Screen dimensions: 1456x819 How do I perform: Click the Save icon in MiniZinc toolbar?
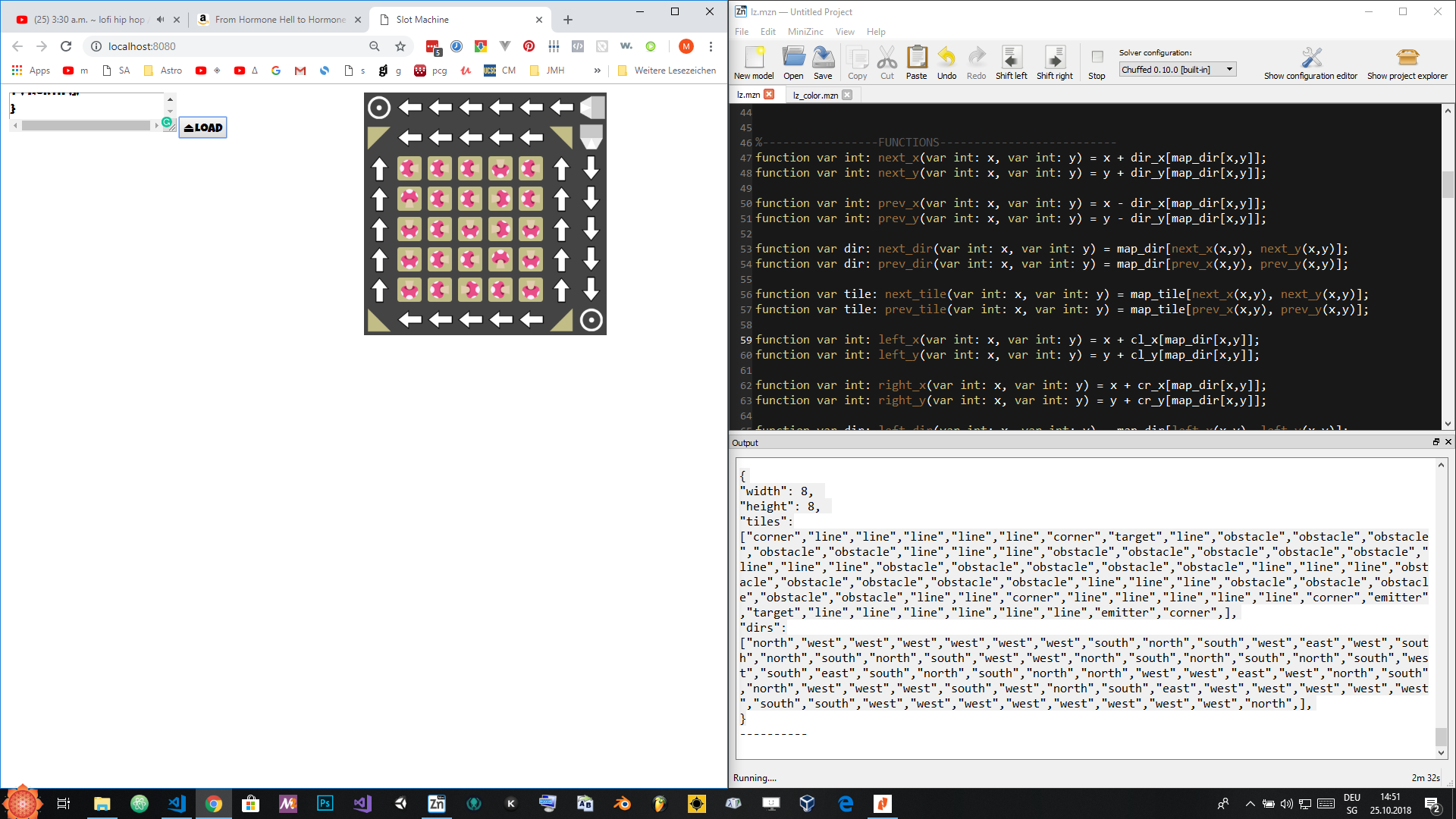pyautogui.click(x=822, y=62)
